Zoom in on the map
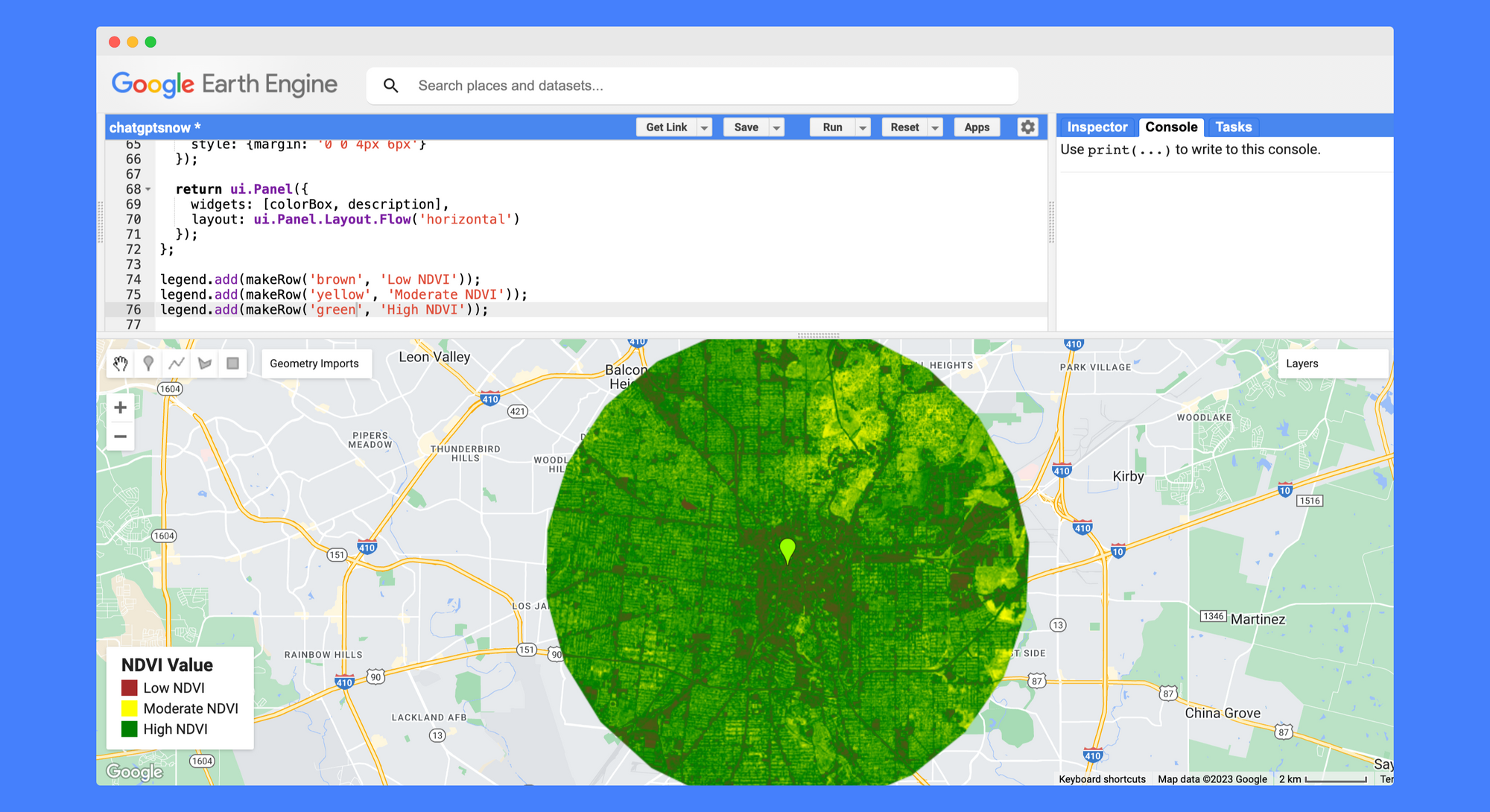Viewport: 1490px width, 812px height. coord(120,407)
